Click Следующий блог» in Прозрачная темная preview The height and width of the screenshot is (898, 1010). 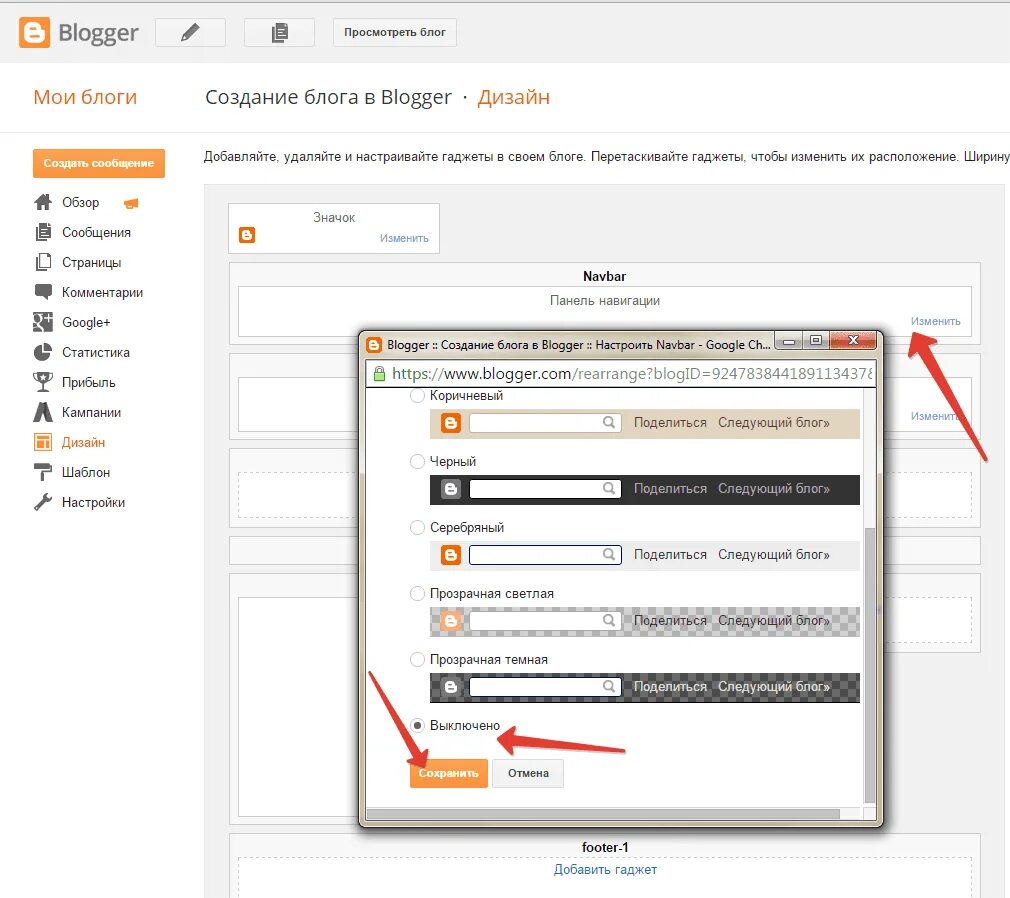point(774,687)
